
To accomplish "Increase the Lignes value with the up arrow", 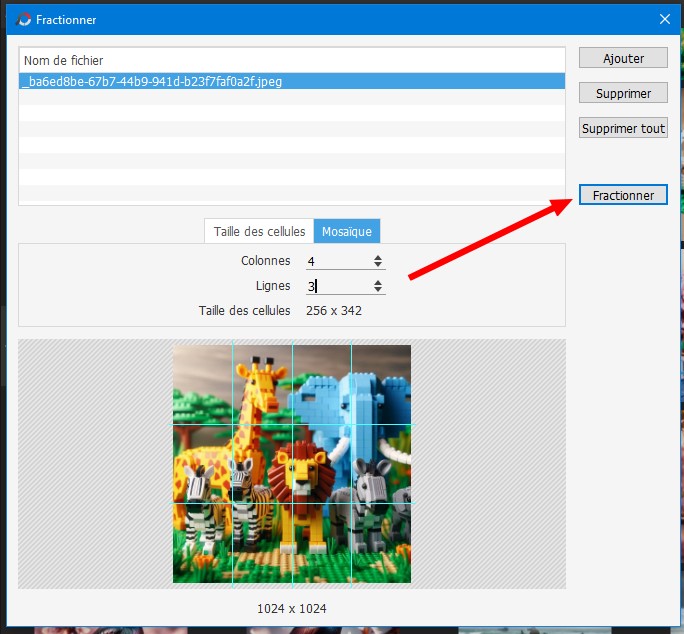I will tap(378, 282).
